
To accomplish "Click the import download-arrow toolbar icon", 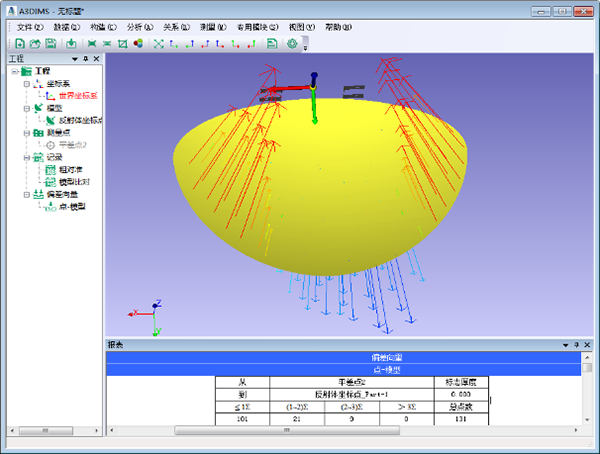I will pyautogui.click(x=71, y=44).
